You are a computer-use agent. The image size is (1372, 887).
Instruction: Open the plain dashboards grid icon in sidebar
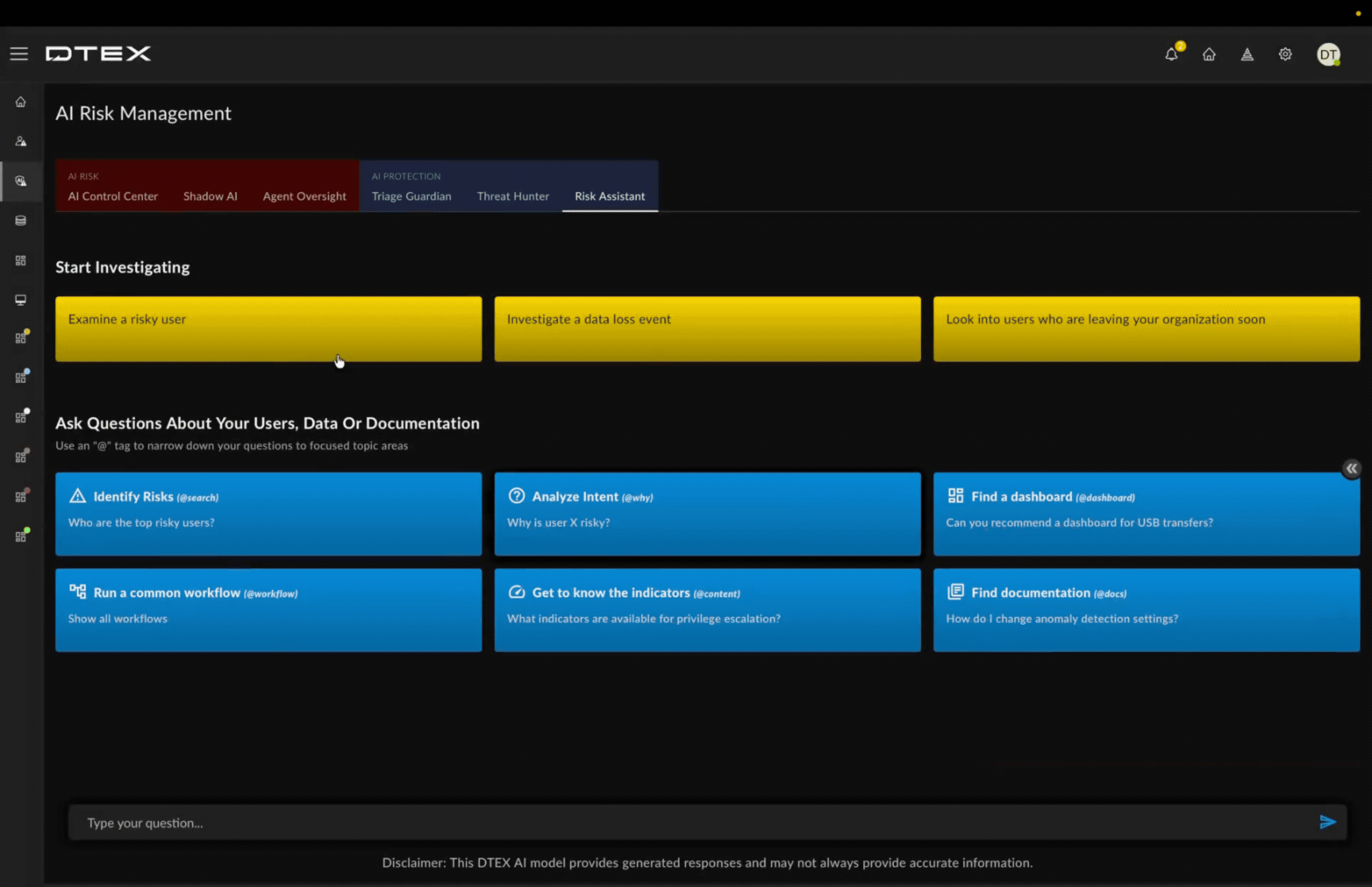21,260
